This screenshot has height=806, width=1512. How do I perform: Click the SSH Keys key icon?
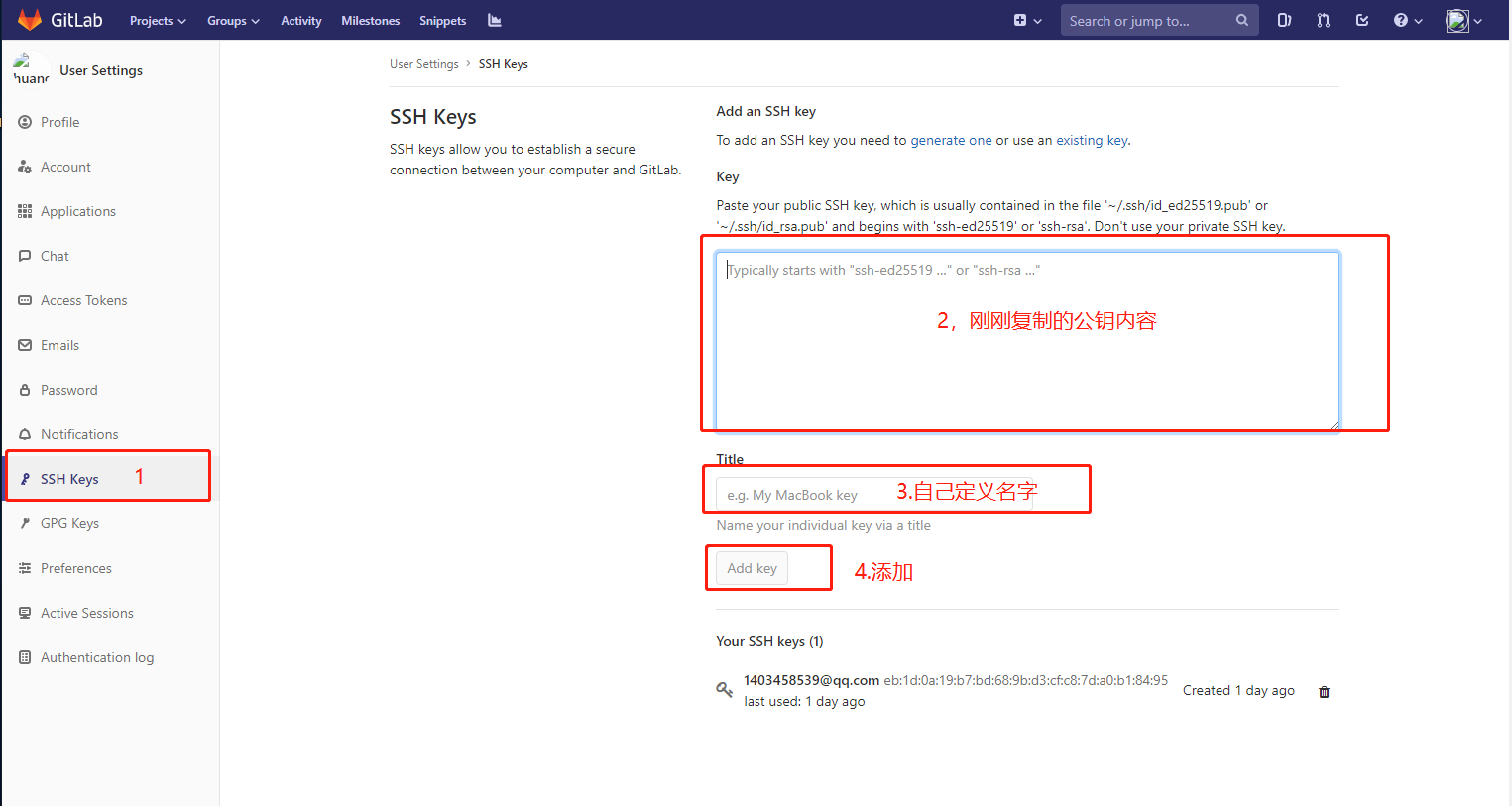(x=25, y=479)
